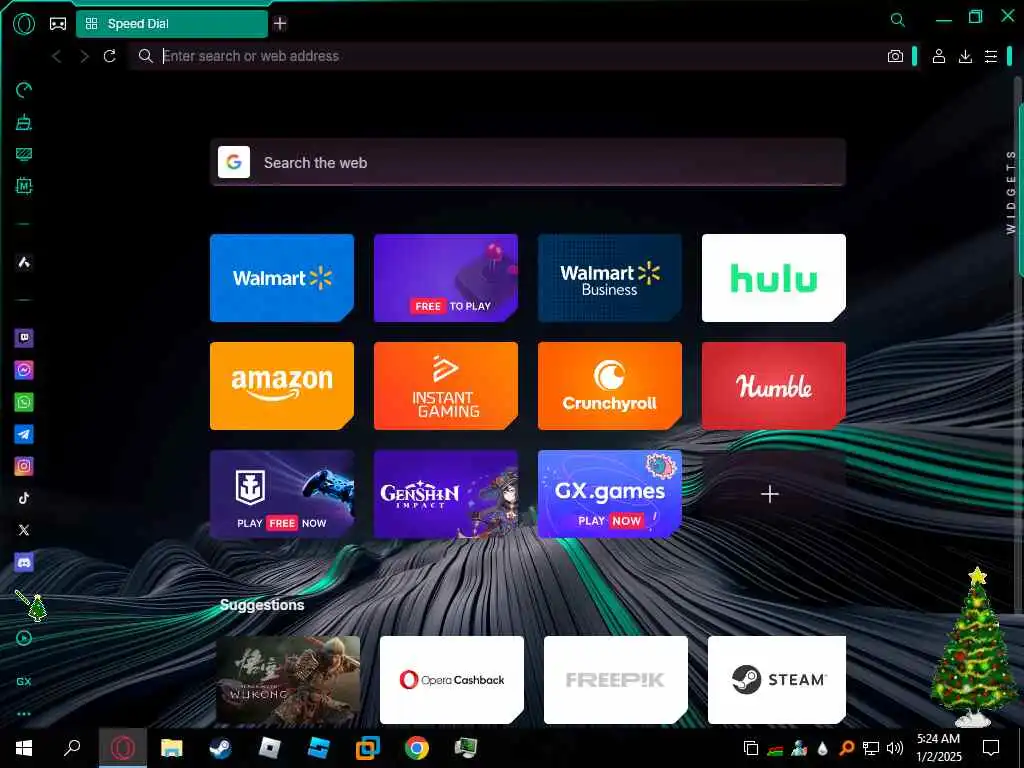Viewport: 1024px width, 768px height.
Task: Open the GX Corner gamepad icon
Action: (58, 24)
